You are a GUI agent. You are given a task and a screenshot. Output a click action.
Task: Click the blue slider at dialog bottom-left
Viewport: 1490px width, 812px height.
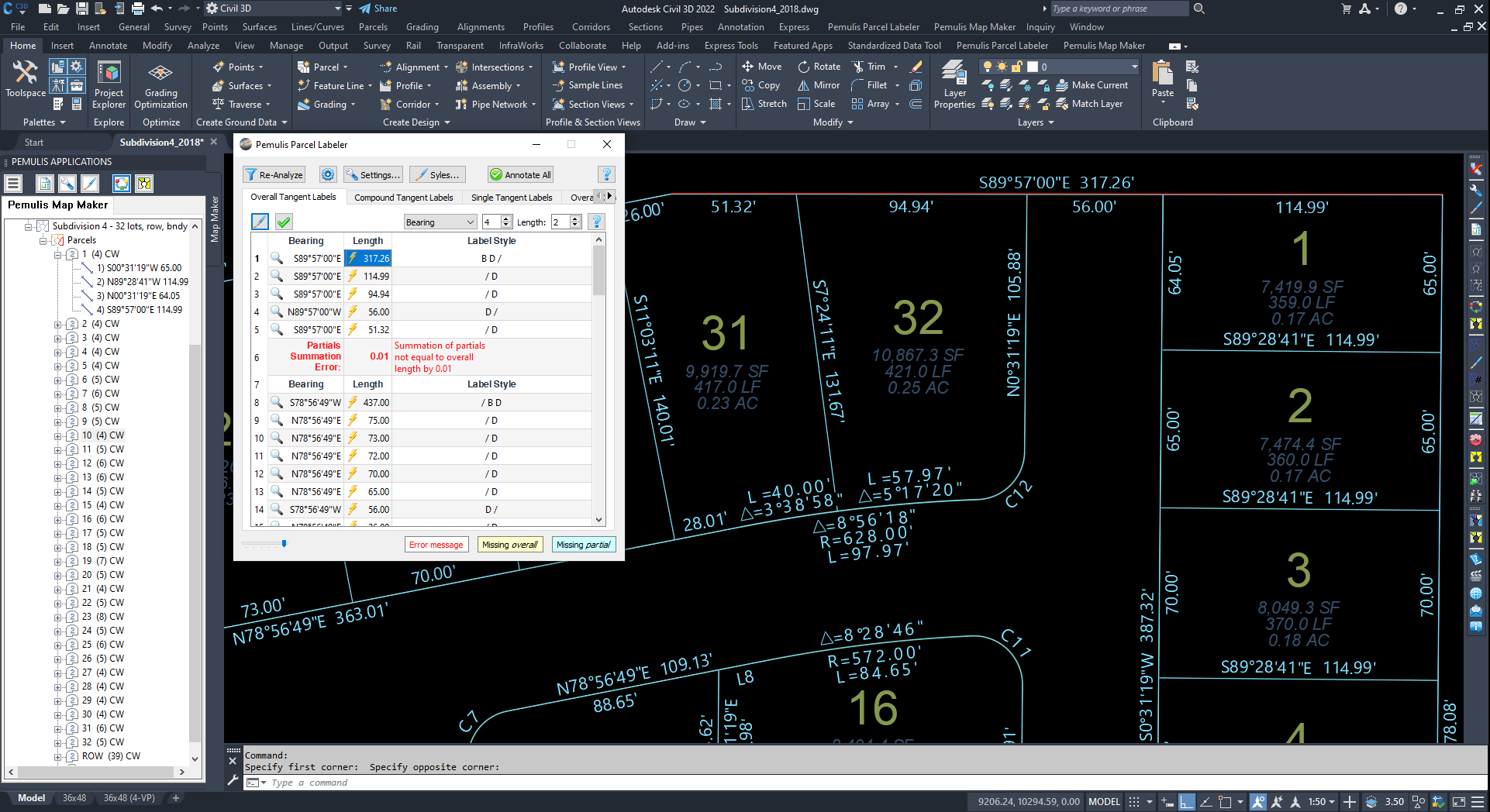pos(284,544)
